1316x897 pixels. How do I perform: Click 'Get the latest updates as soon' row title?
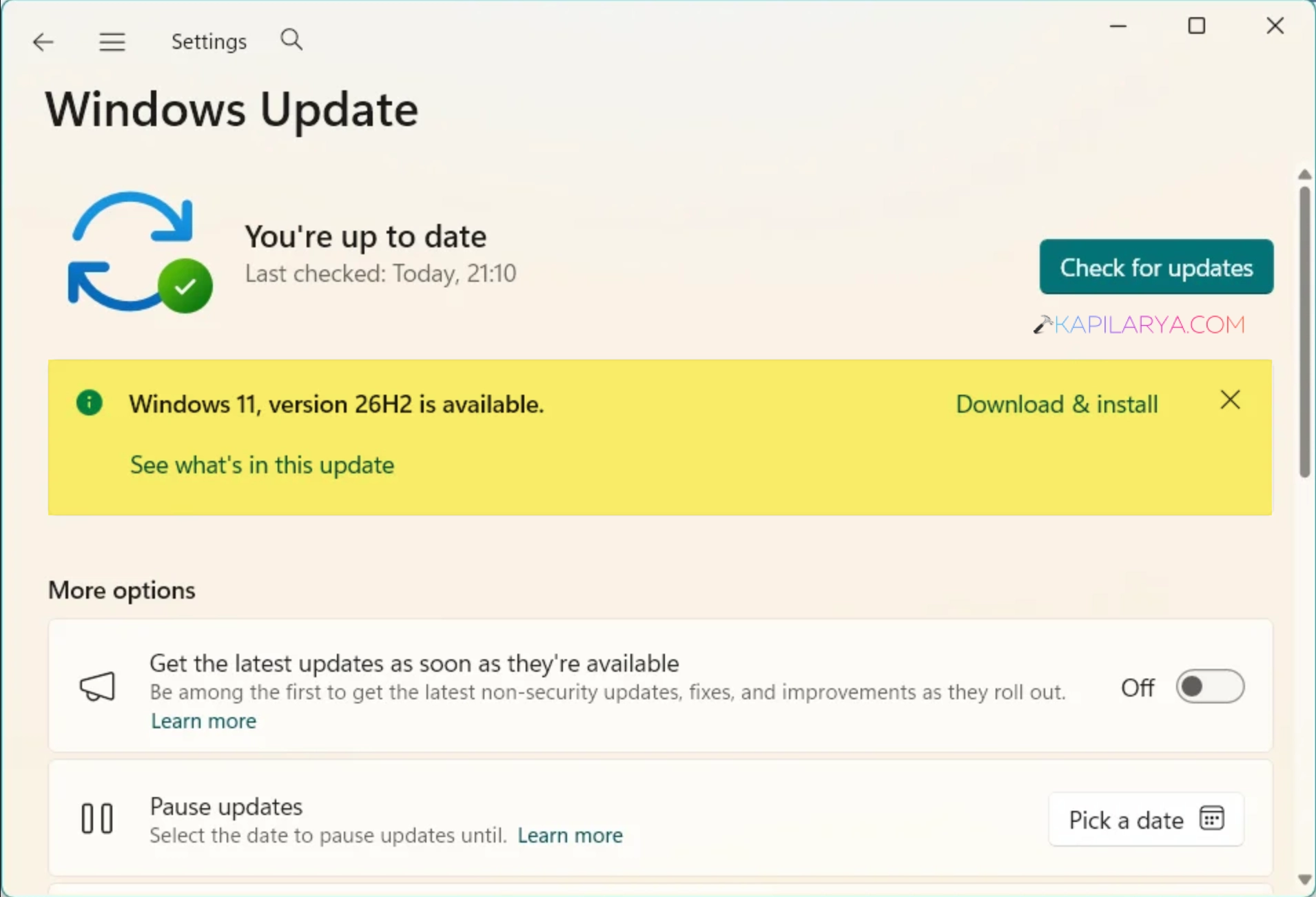pyautogui.click(x=415, y=663)
